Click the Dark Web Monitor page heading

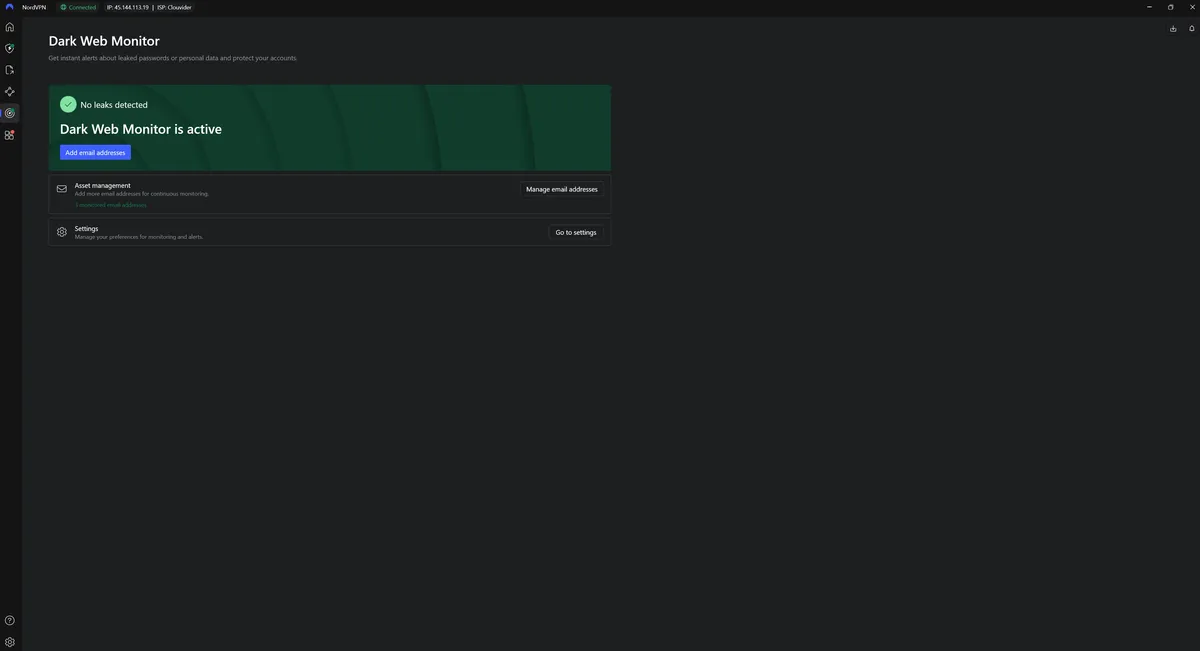click(x=104, y=41)
